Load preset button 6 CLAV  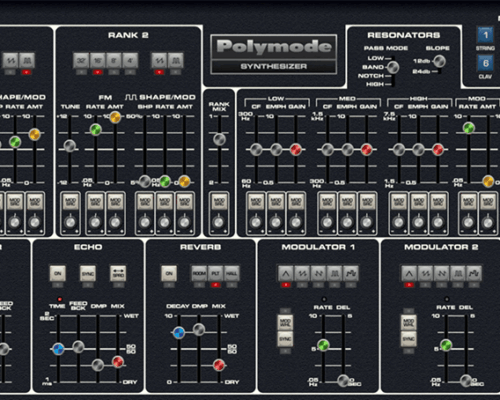[485, 63]
